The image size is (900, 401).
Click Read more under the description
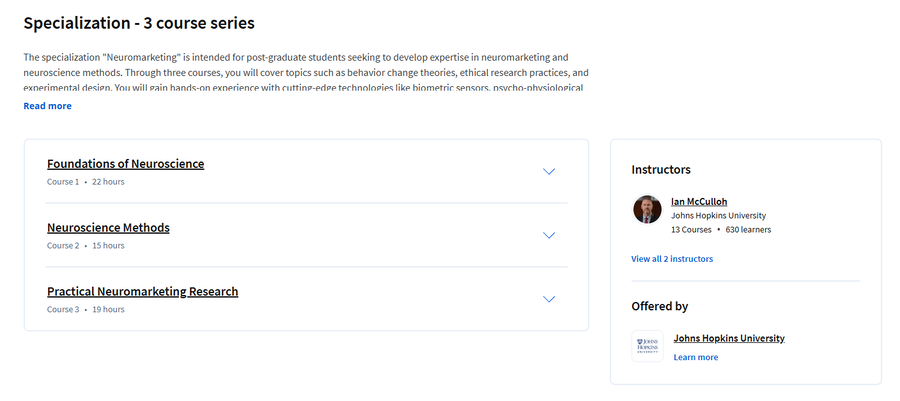[48, 106]
